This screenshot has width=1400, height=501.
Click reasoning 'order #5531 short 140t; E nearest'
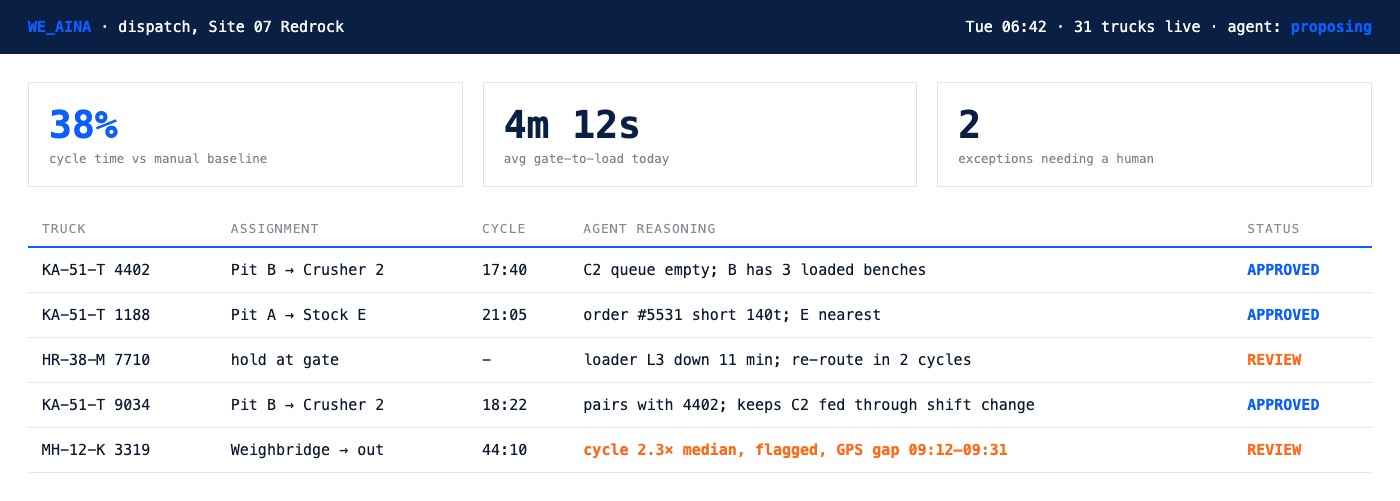[x=732, y=315]
